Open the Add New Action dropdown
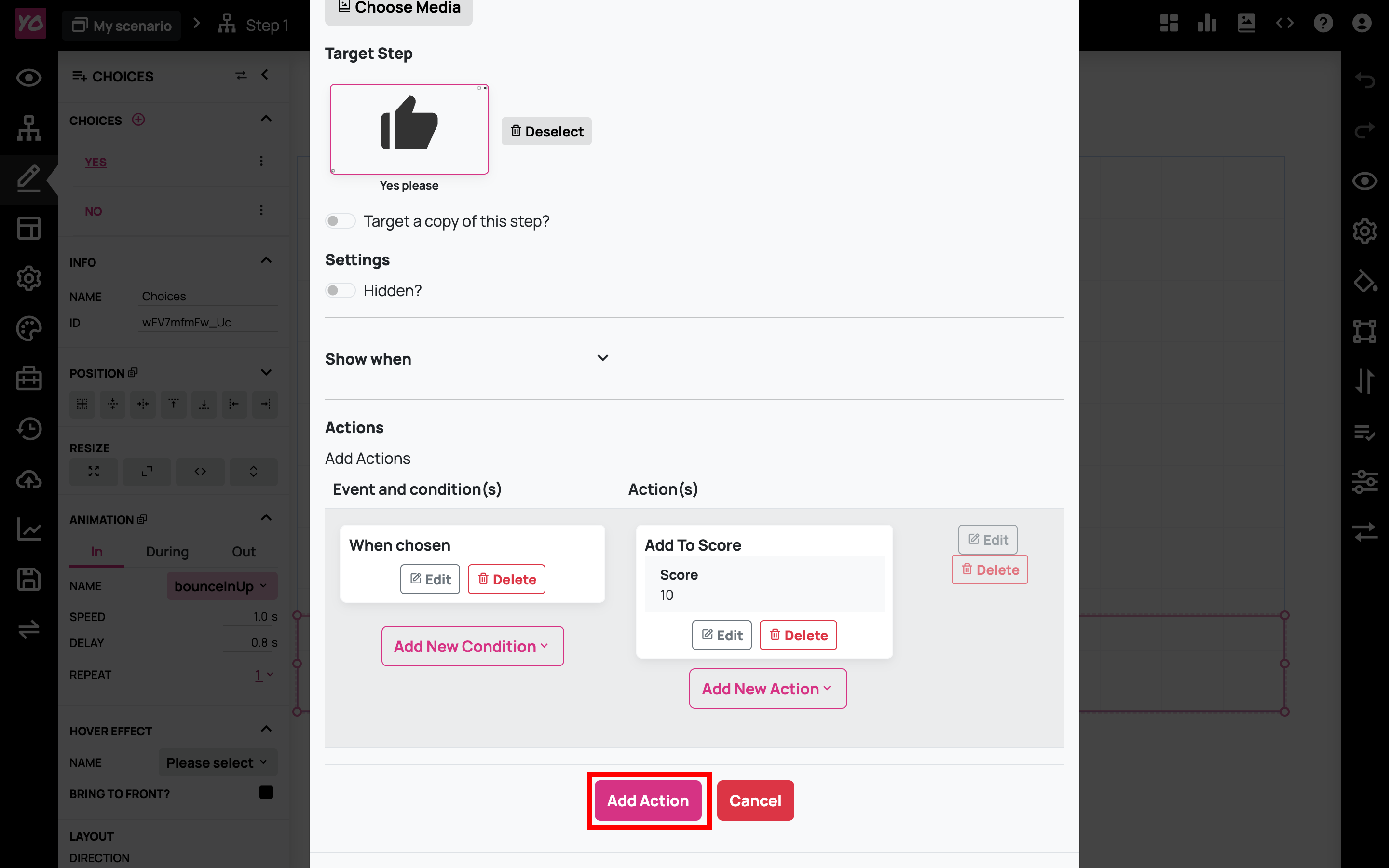The height and width of the screenshot is (868, 1389). [x=767, y=688]
